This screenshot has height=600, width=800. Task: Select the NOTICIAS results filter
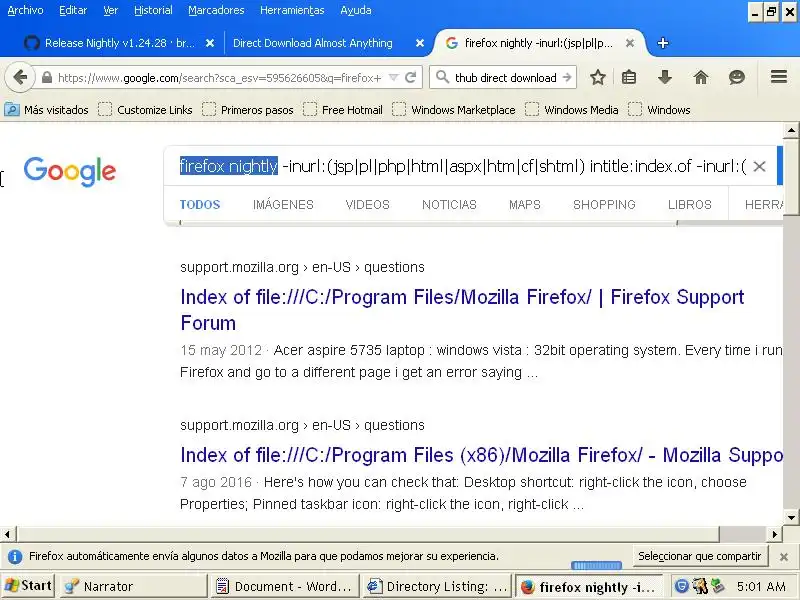[x=449, y=205]
